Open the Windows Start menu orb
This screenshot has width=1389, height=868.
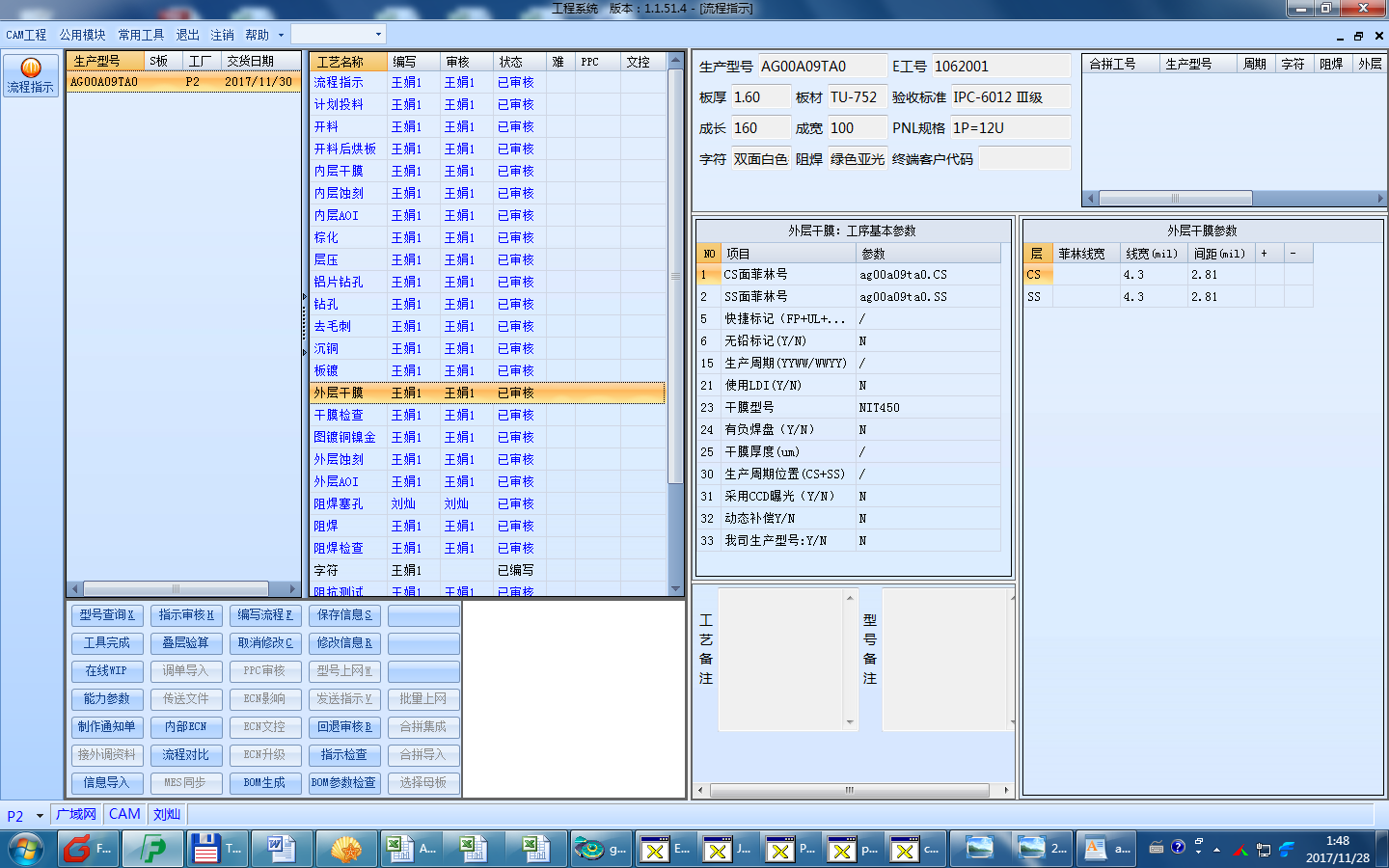coord(26,849)
